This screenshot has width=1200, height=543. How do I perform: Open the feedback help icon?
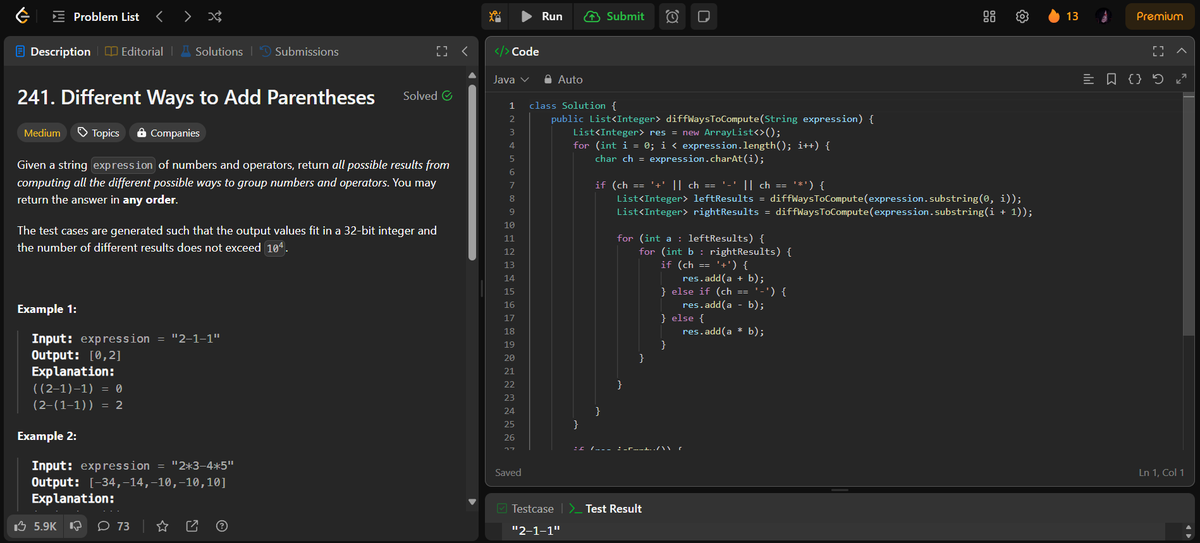(222, 526)
